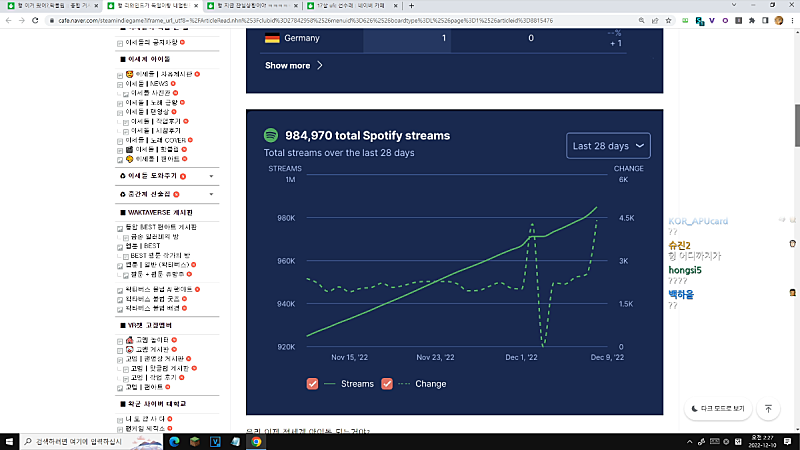
Task: Click the purple O extension icon
Action: coord(725,20)
